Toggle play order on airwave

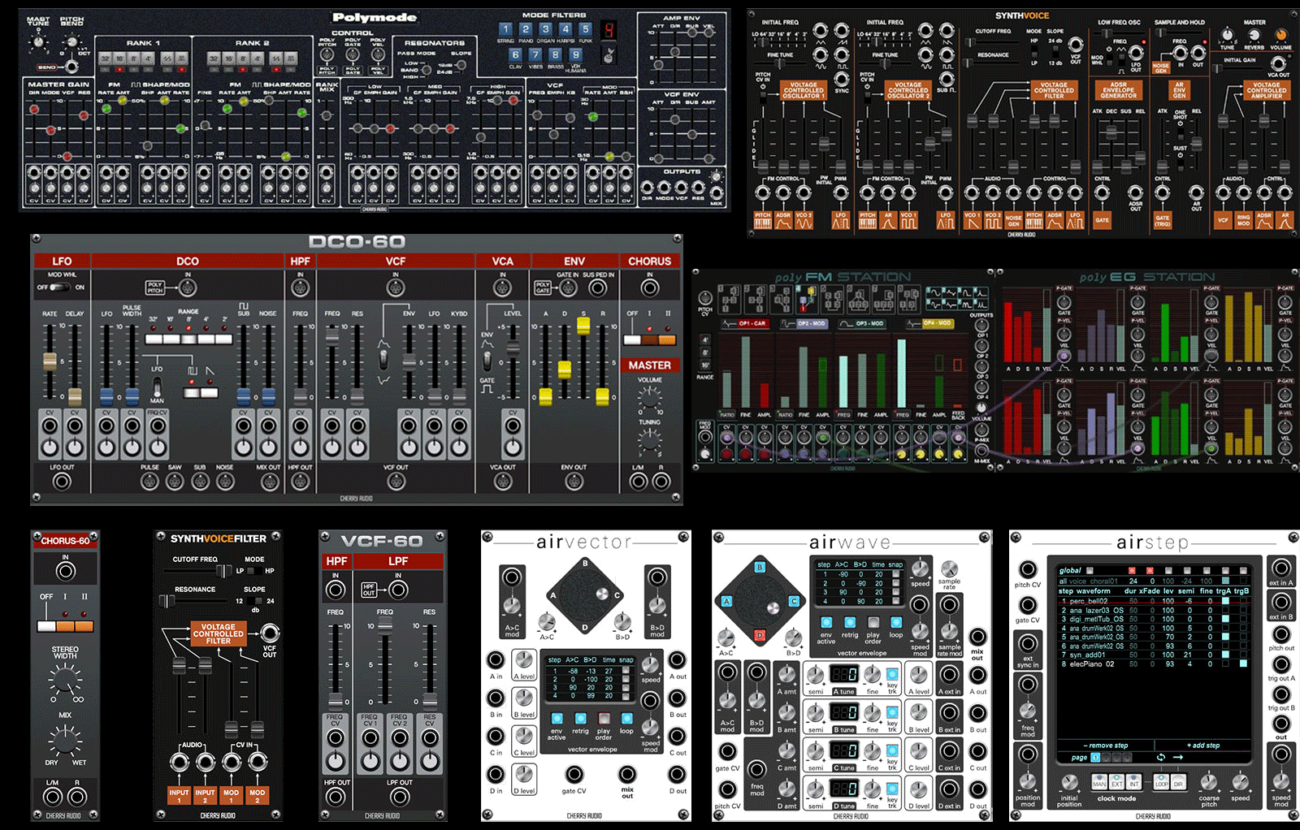pyautogui.click(x=874, y=621)
